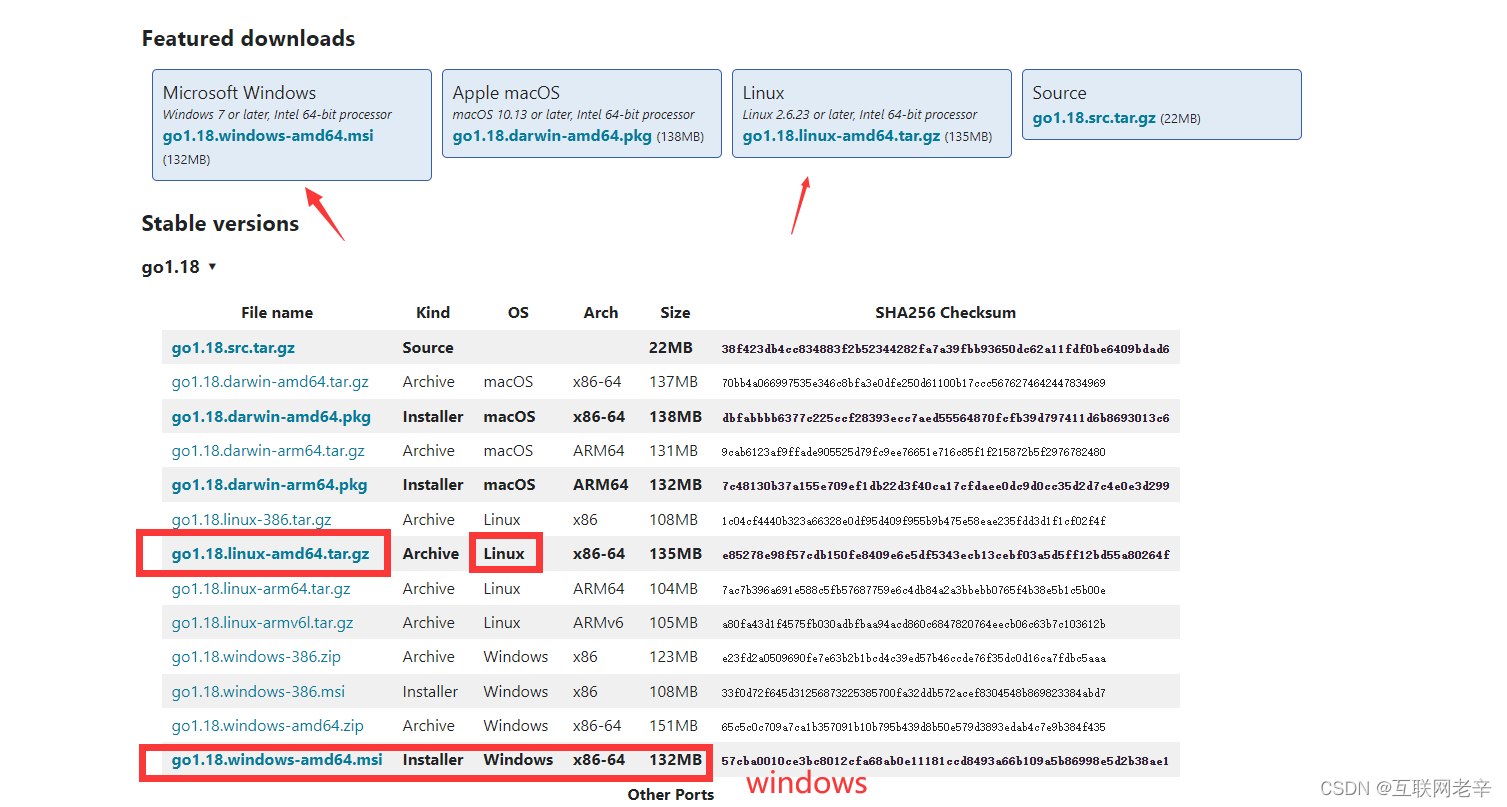This screenshot has height=807, width=1507.
Task: Download go1.18.linux-amd64.tar.gz from Linux featured card
Action: [x=841, y=136]
